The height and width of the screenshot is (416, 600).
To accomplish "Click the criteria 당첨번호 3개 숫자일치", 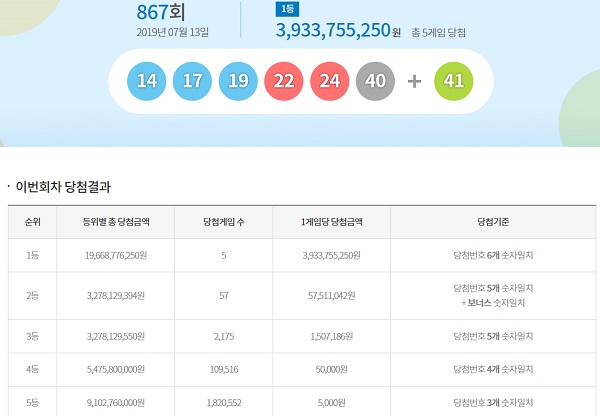I will click(x=493, y=403).
